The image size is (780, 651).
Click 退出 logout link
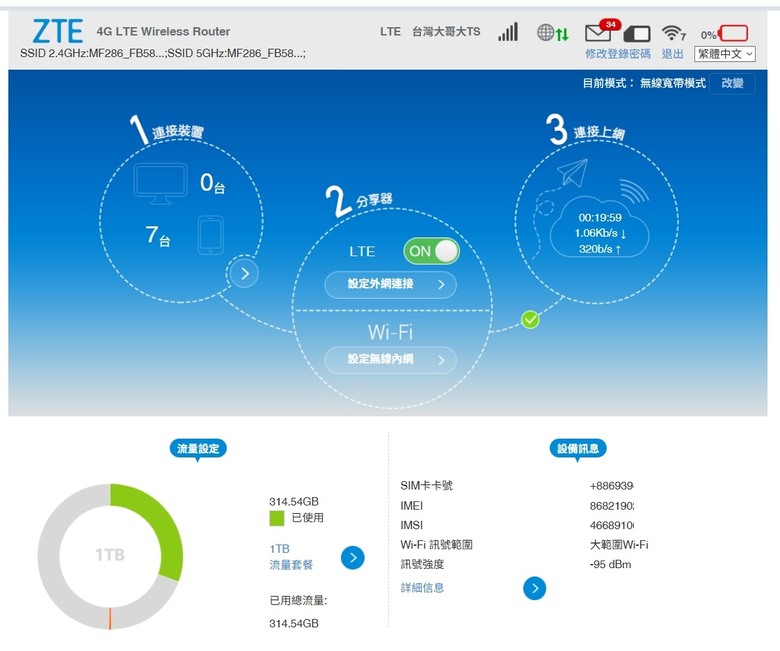pos(673,54)
